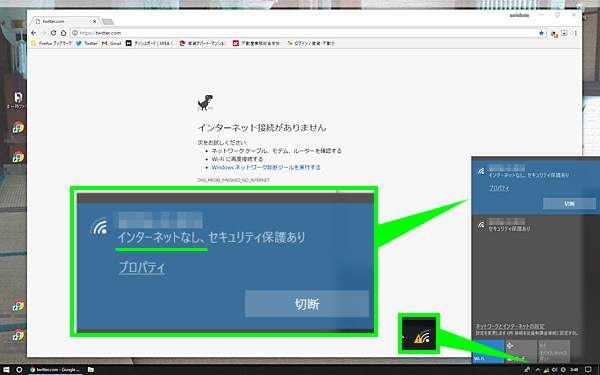
Task: Open the volume control in the tray
Action: (554, 370)
